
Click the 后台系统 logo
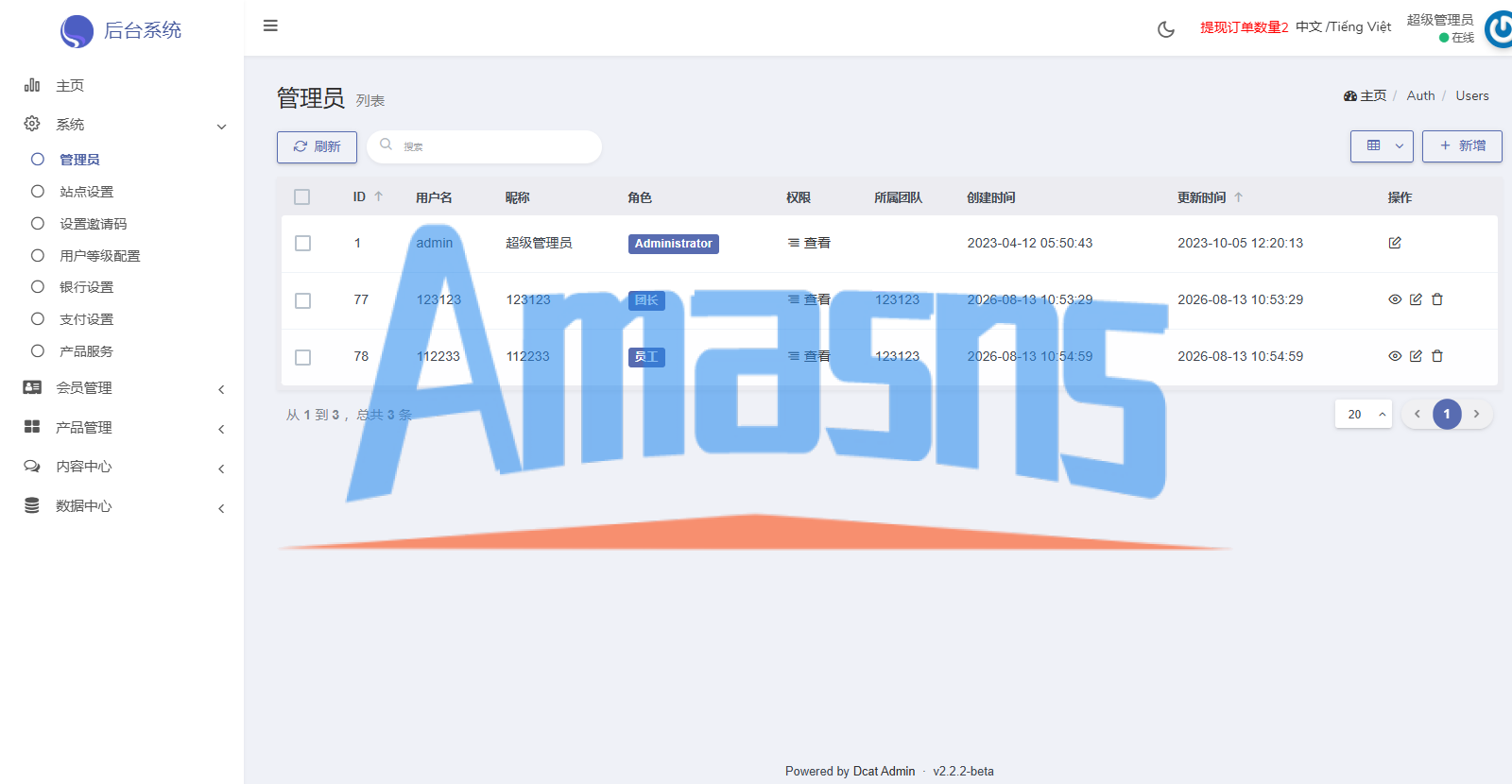pos(121,31)
